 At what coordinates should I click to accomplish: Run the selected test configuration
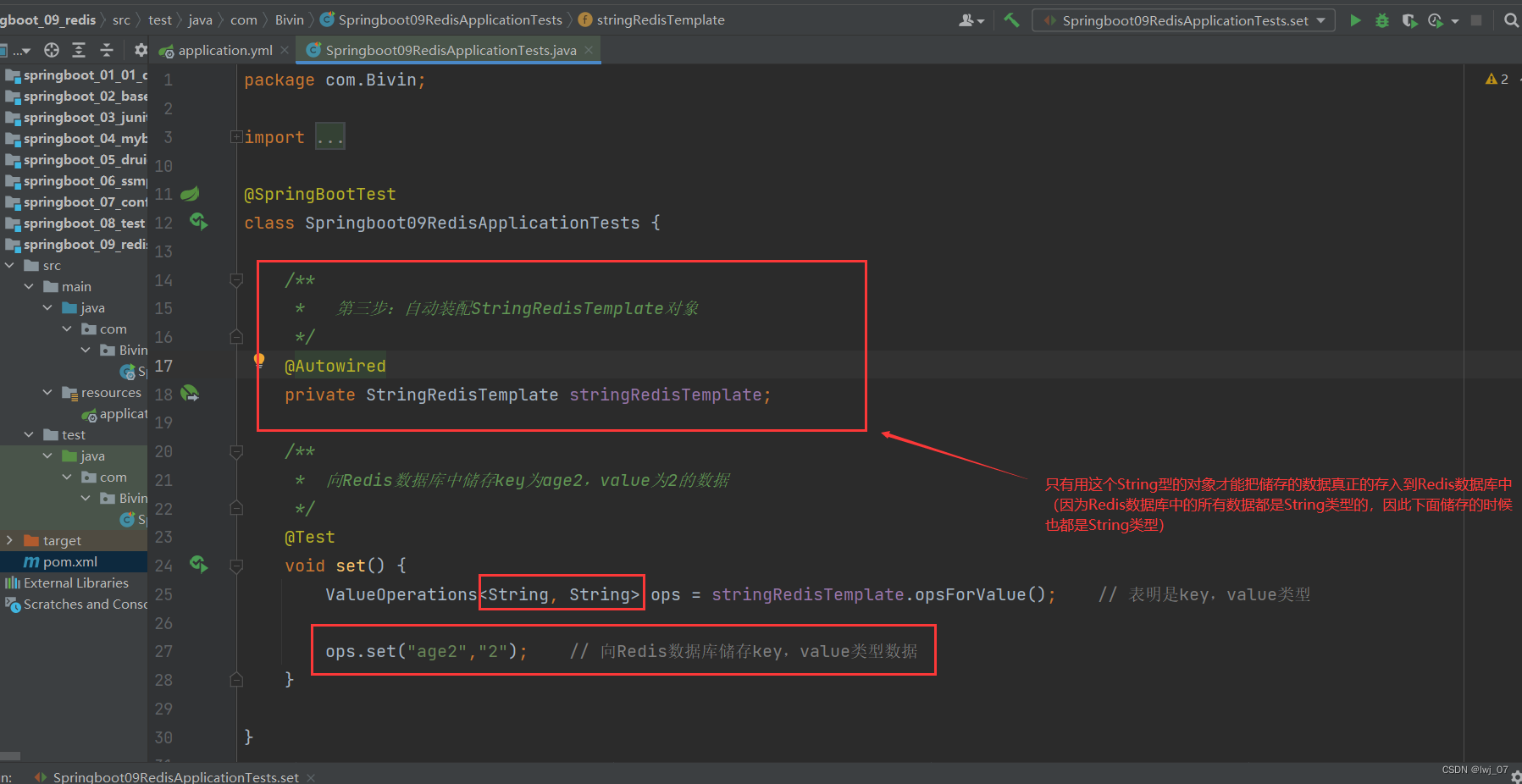1355,20
